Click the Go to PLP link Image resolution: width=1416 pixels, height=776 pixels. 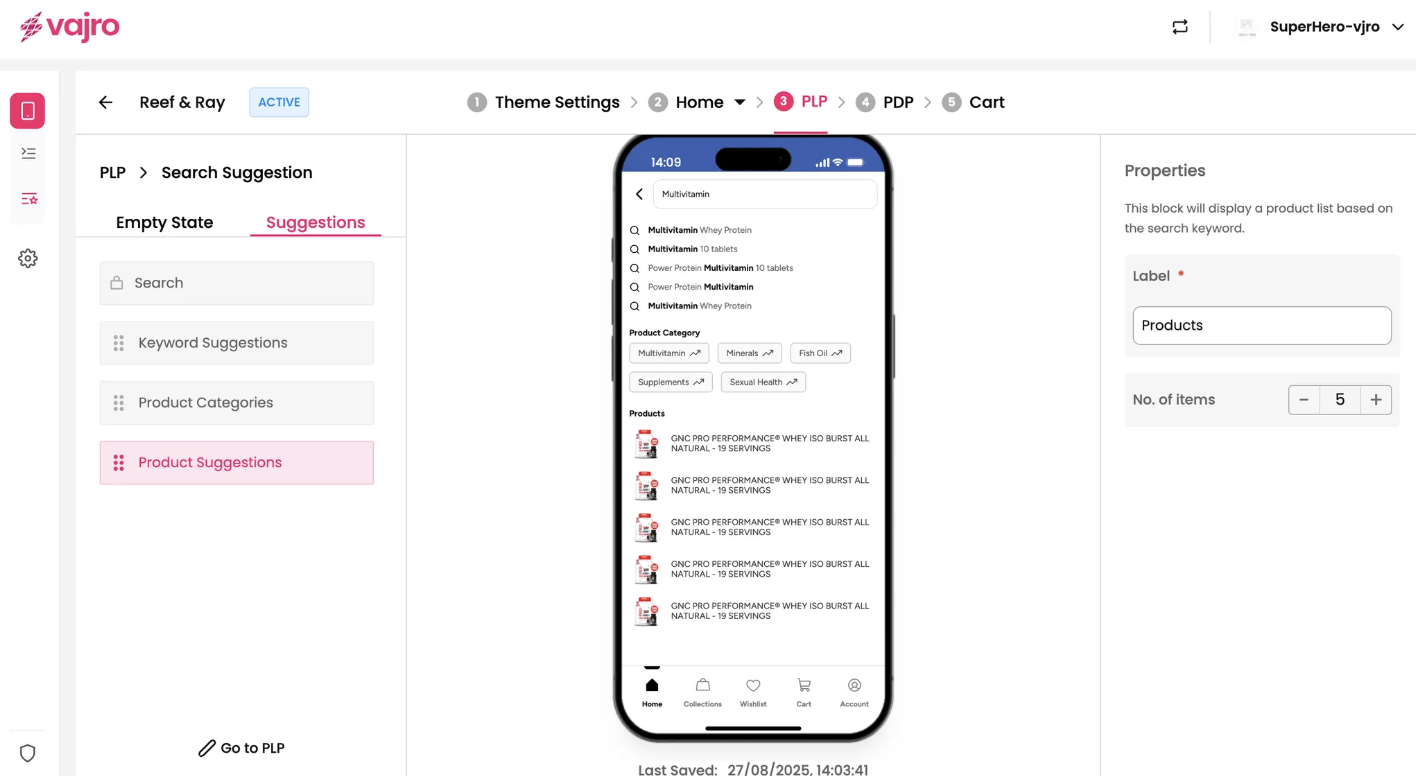pyautogui.click(x=241, y=748)
